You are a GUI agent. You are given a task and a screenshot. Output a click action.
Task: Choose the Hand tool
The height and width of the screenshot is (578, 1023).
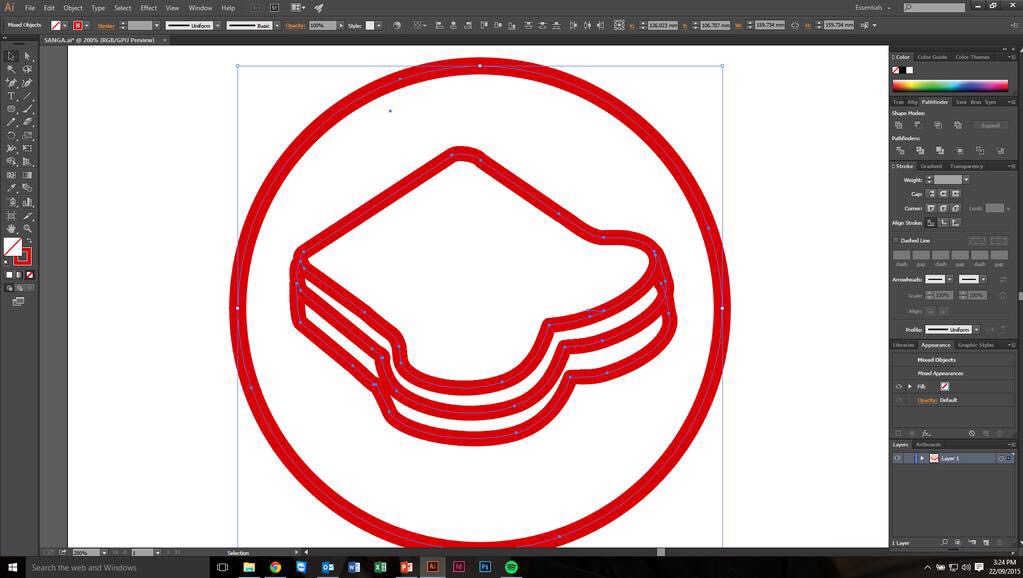tap(11, 228)
